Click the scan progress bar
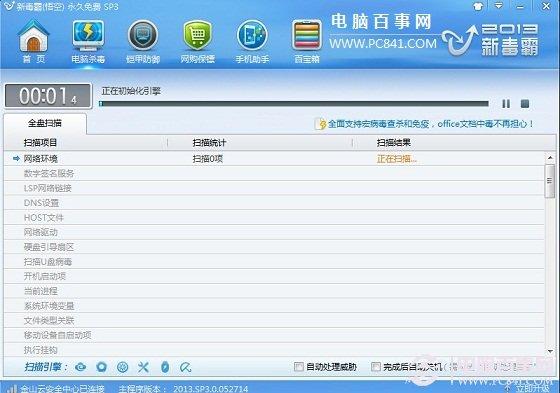This screenshot has width=560, height=393. (294, 104)
